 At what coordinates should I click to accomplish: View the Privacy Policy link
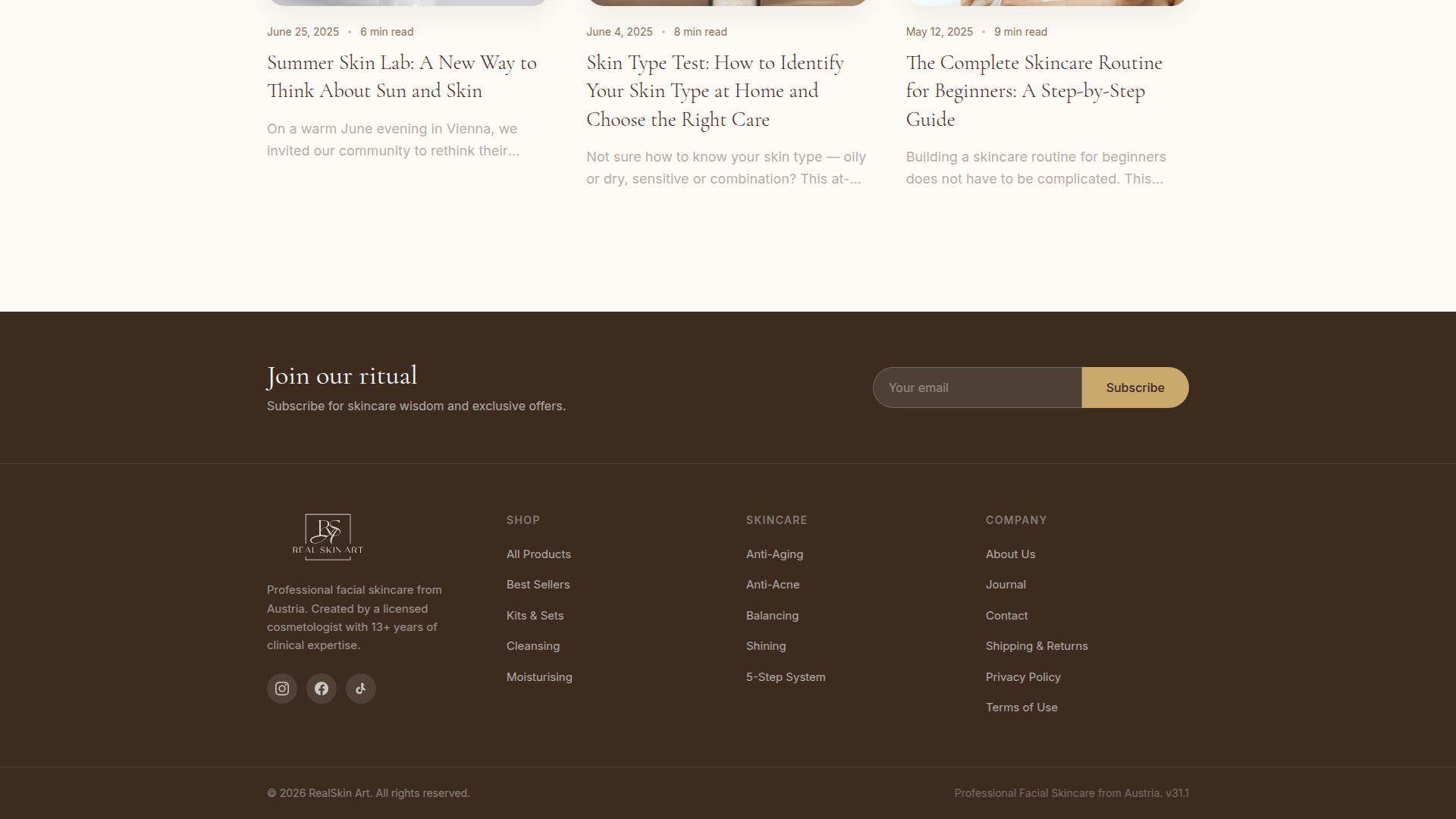click(x=1023, y=677)
